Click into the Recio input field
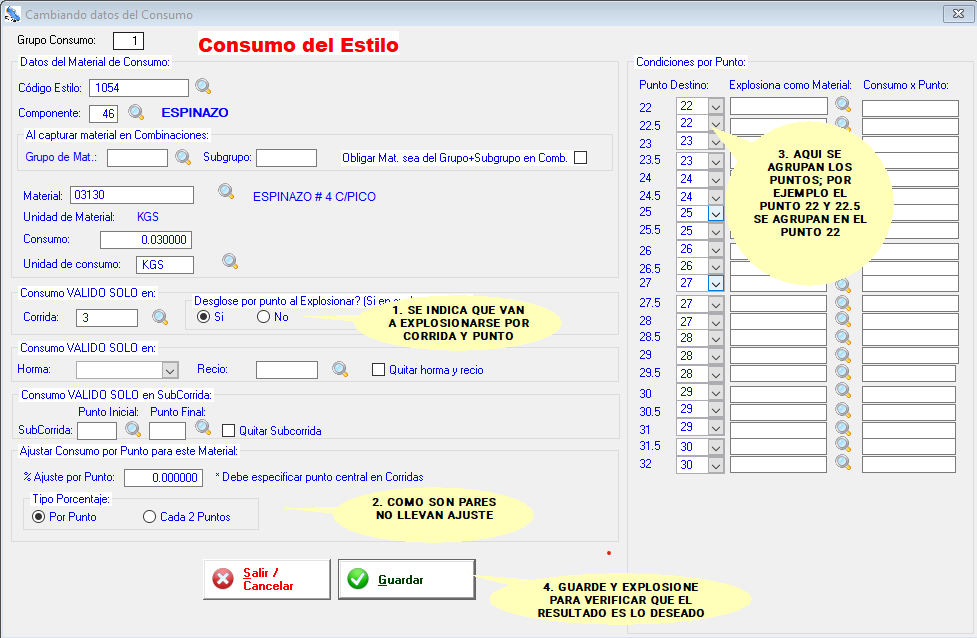The width and height of the screenshot is (977, 638). click(x=287, y=370)
